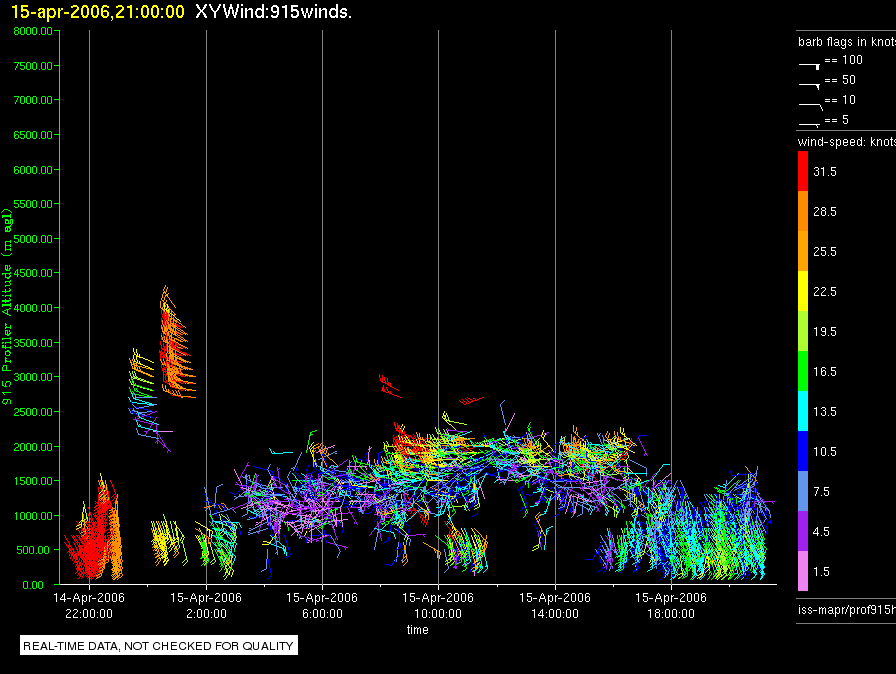Select the cyan 13.5 knots color swatch

803,411
